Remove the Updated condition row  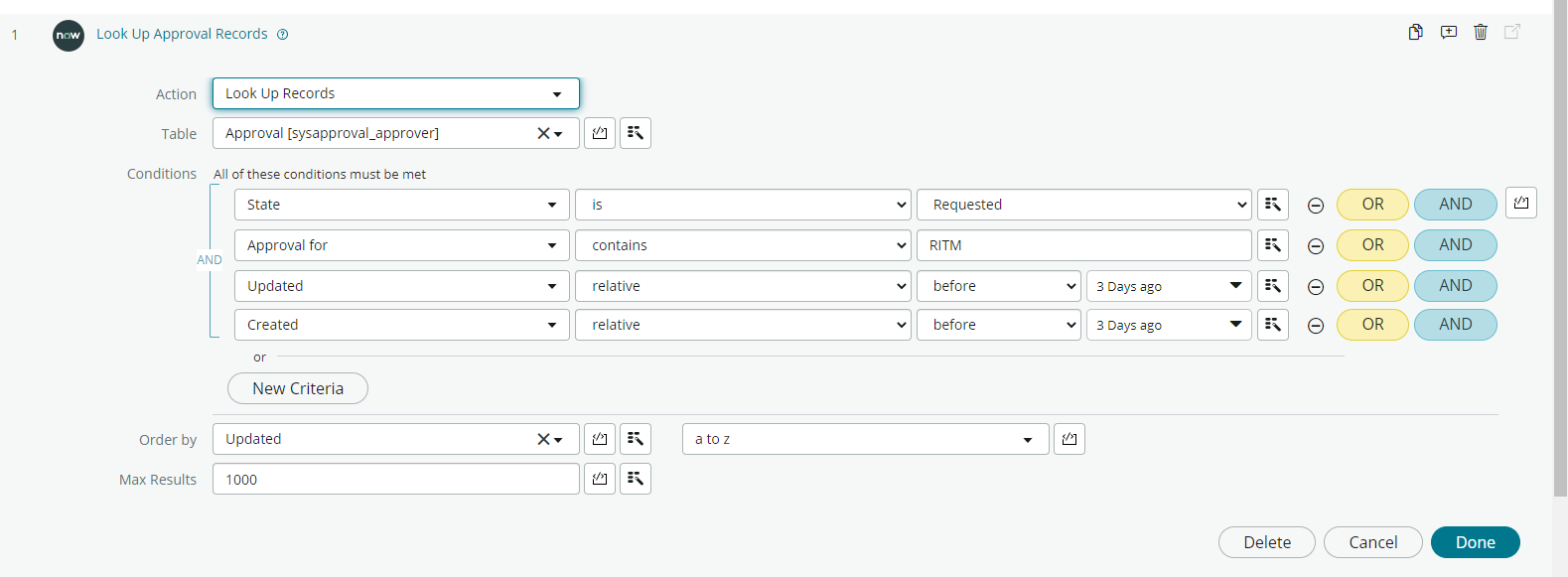click(1316, 287)
